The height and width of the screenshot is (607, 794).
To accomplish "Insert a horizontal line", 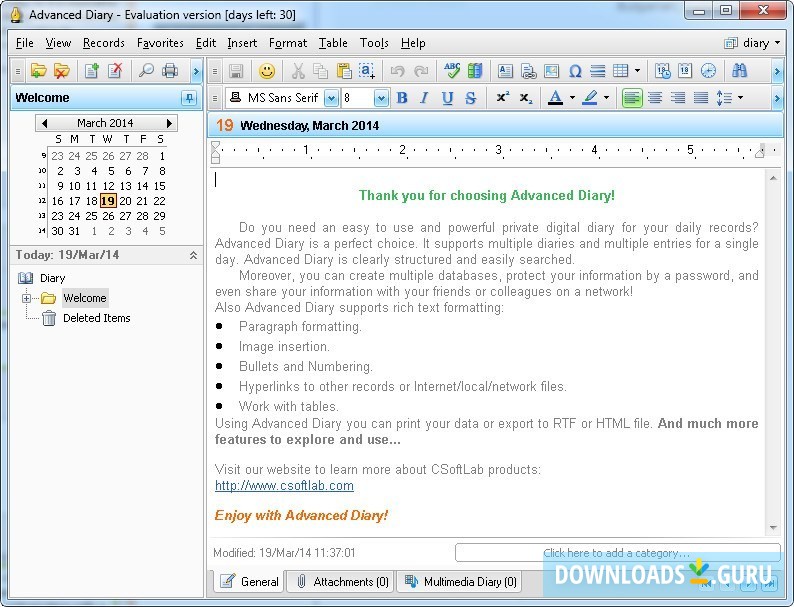I will (598, 71).
